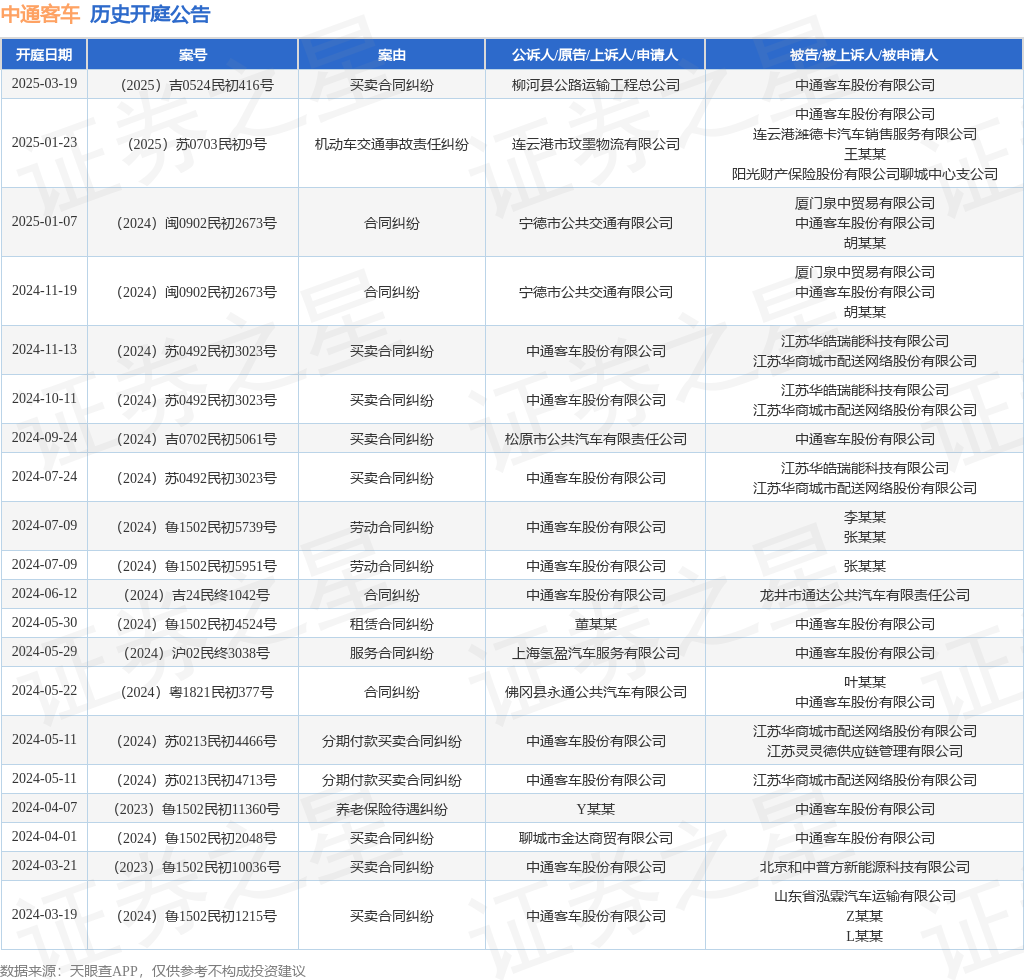
Task: Select date cell 2024-04-01
Action: click(44, 836)
